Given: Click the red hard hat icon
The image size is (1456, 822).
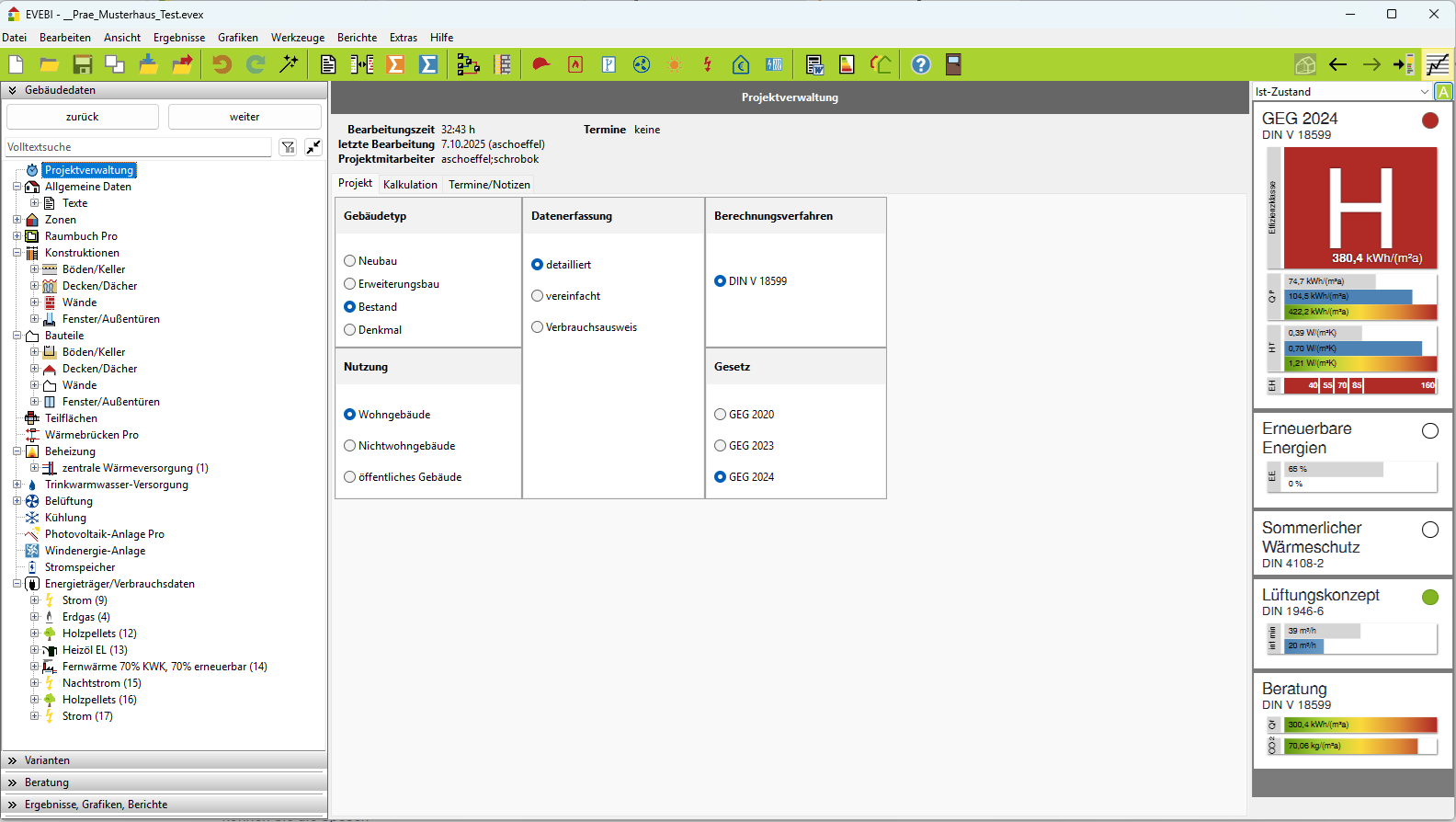Looking at the screenshot, I should click(x=541, y=64).
